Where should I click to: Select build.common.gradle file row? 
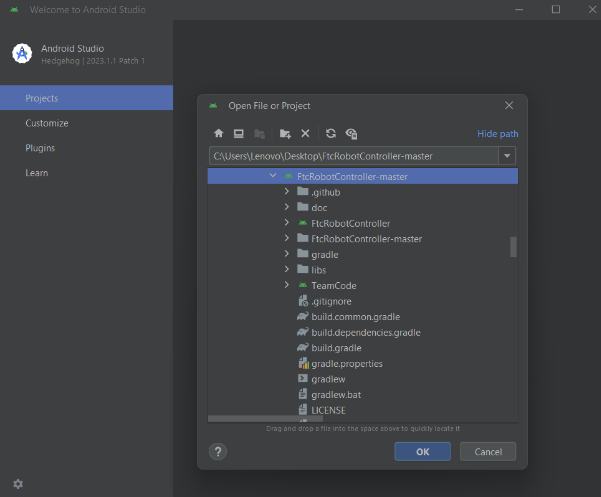(363, 317)
